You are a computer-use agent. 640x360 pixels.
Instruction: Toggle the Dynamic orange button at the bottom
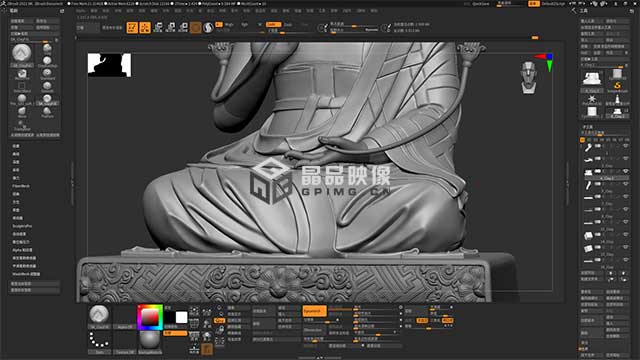(x=314, y=311)
